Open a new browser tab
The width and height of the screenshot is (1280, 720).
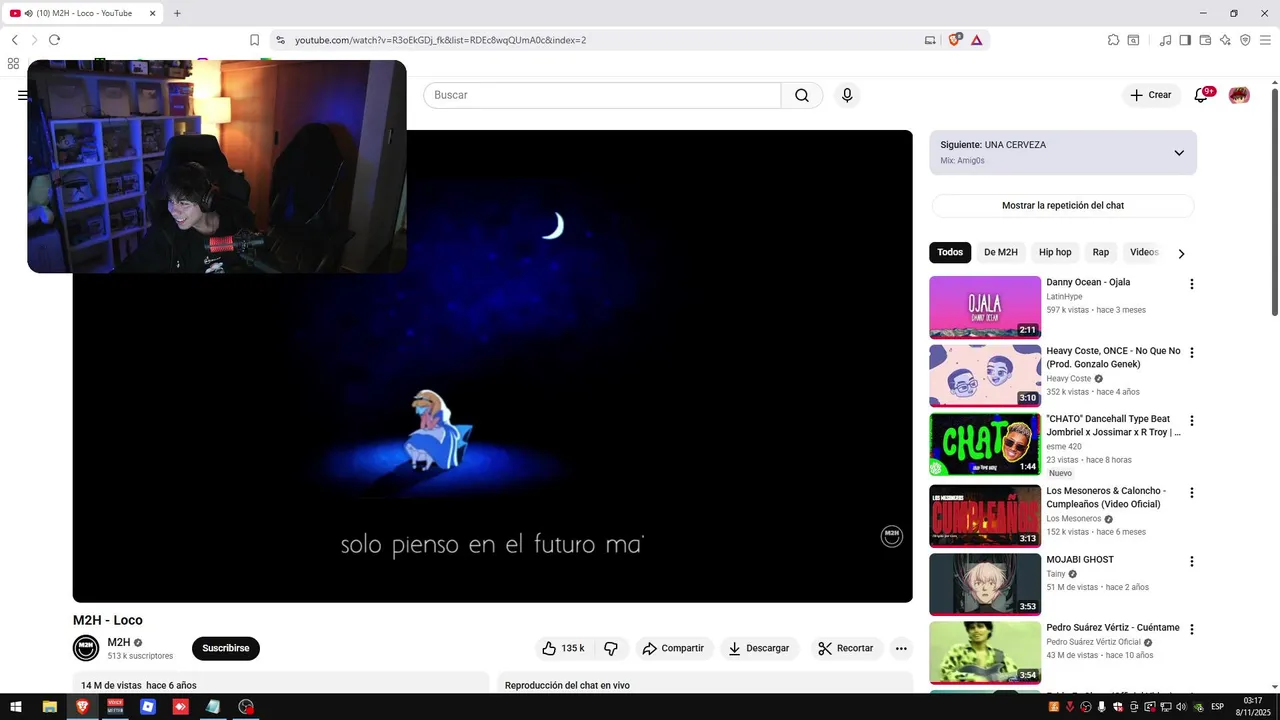pyautogui.click(x=177, y=13)
